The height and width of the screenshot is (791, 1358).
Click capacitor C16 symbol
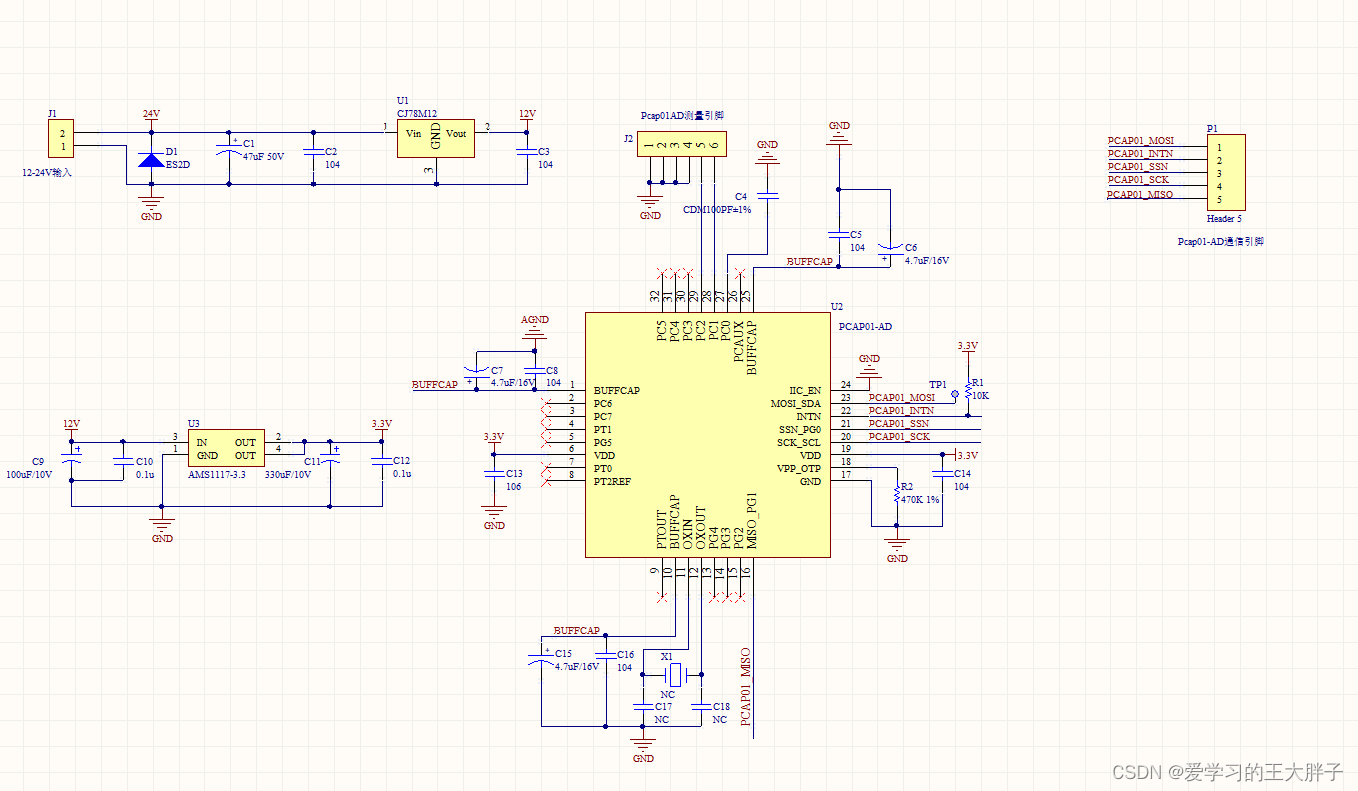[604, 654]
